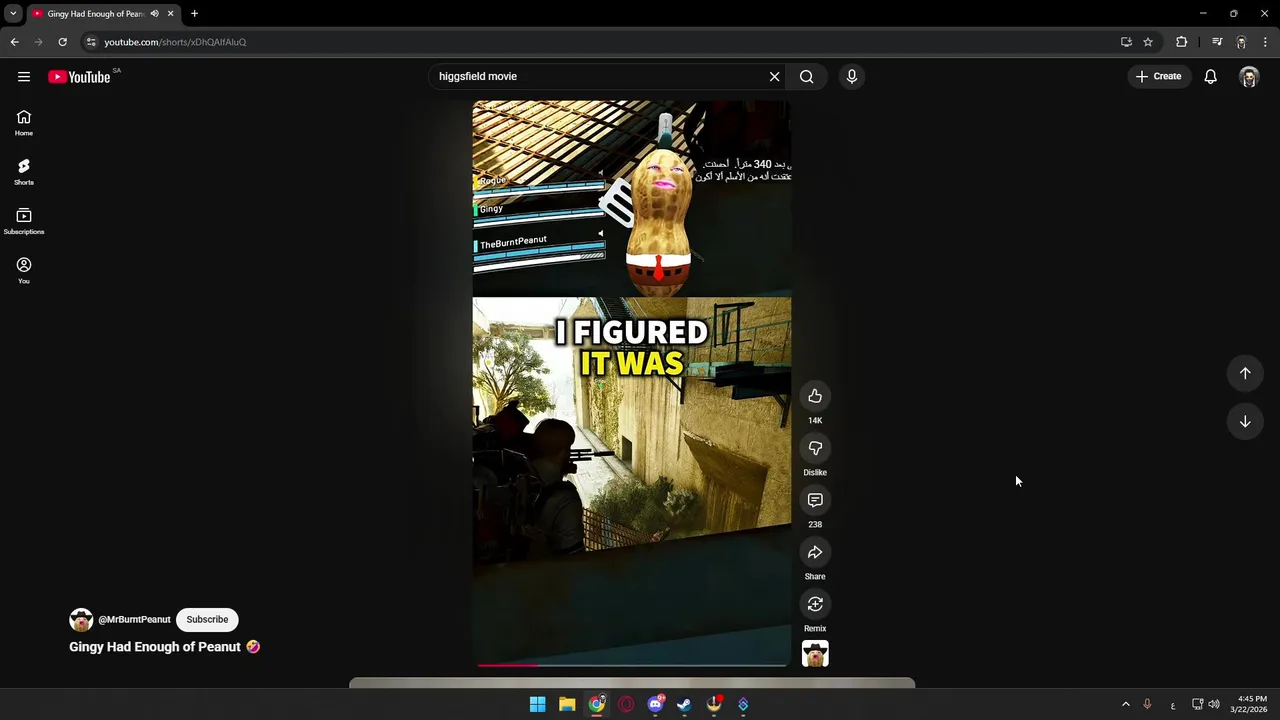1280x720 pixels.
Task: Open the volume tray icon
Action: point(1214,704)
